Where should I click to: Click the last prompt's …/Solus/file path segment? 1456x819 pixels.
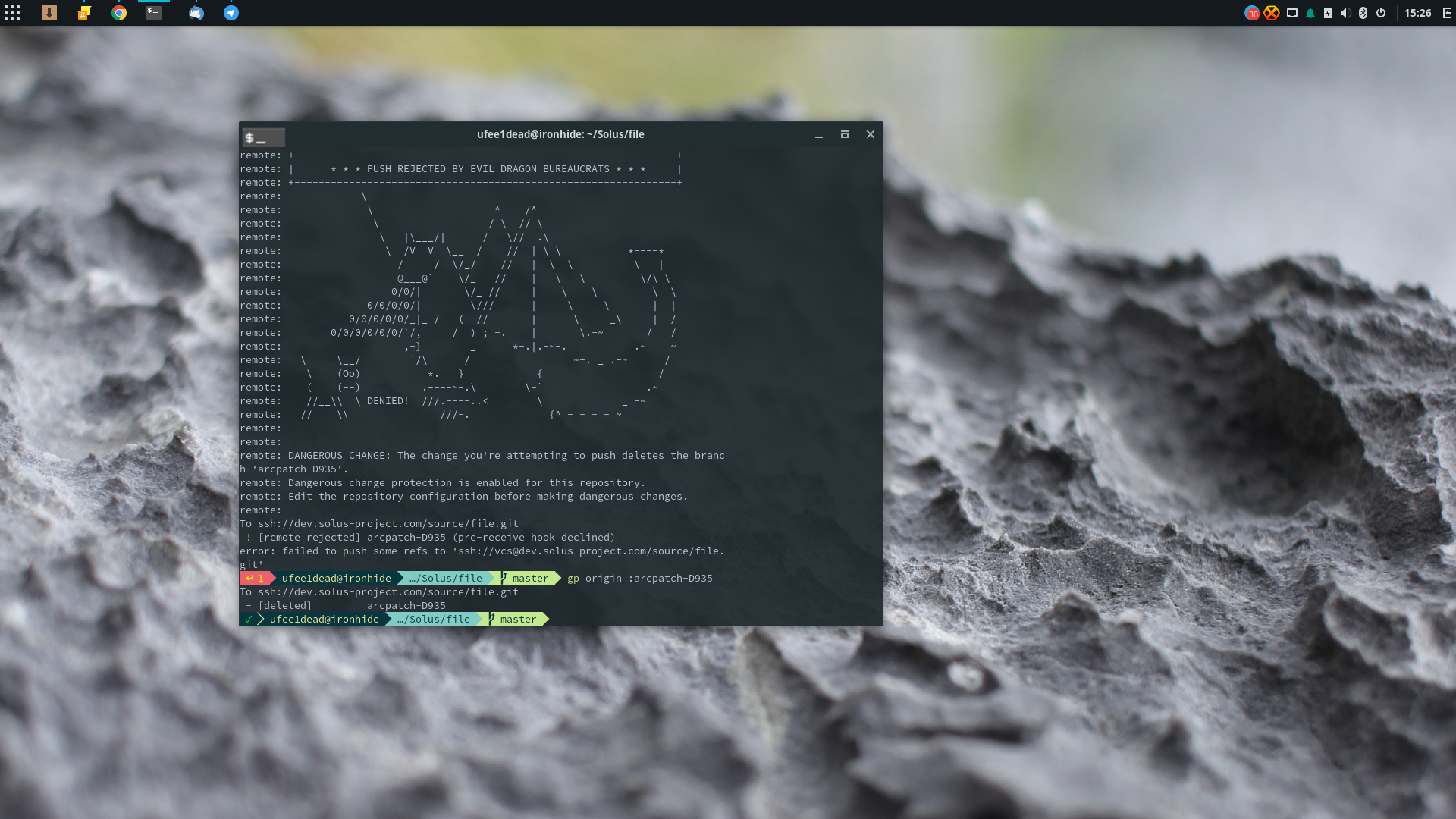[434, 620]
